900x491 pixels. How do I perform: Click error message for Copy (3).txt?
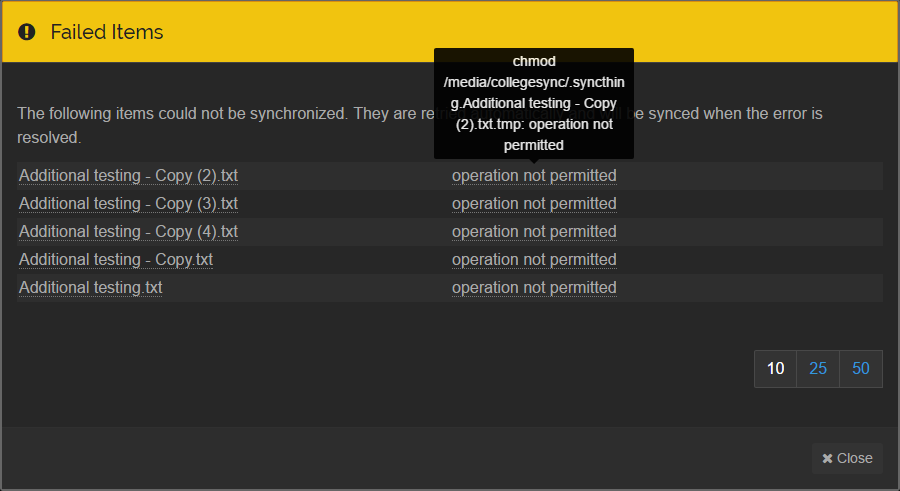(x=534, y=204)
